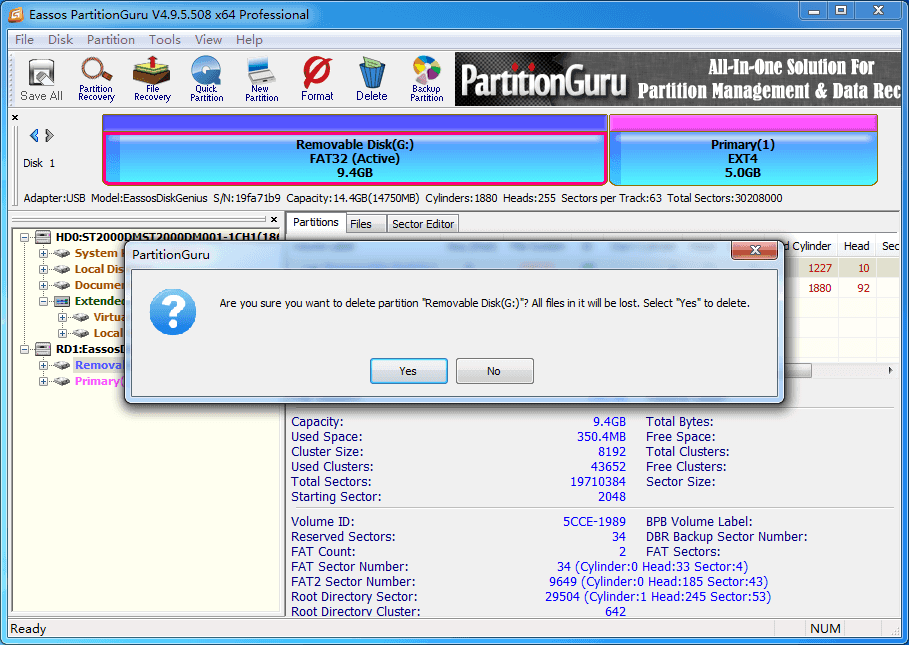909x645 pixels.
Task: Click head value 92 in table
Action: pyautogui.click(x=863, y=288)
